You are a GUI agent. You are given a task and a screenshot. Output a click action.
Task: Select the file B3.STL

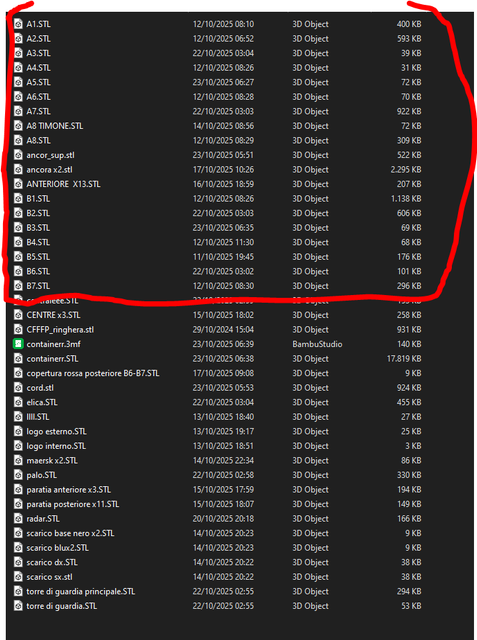click(x=38, y=228)
